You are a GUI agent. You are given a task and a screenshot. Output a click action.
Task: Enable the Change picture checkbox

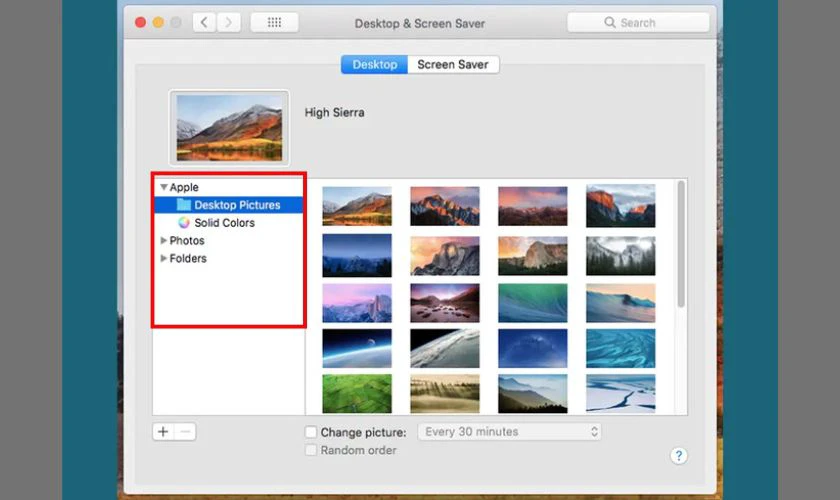pos(311,432)
